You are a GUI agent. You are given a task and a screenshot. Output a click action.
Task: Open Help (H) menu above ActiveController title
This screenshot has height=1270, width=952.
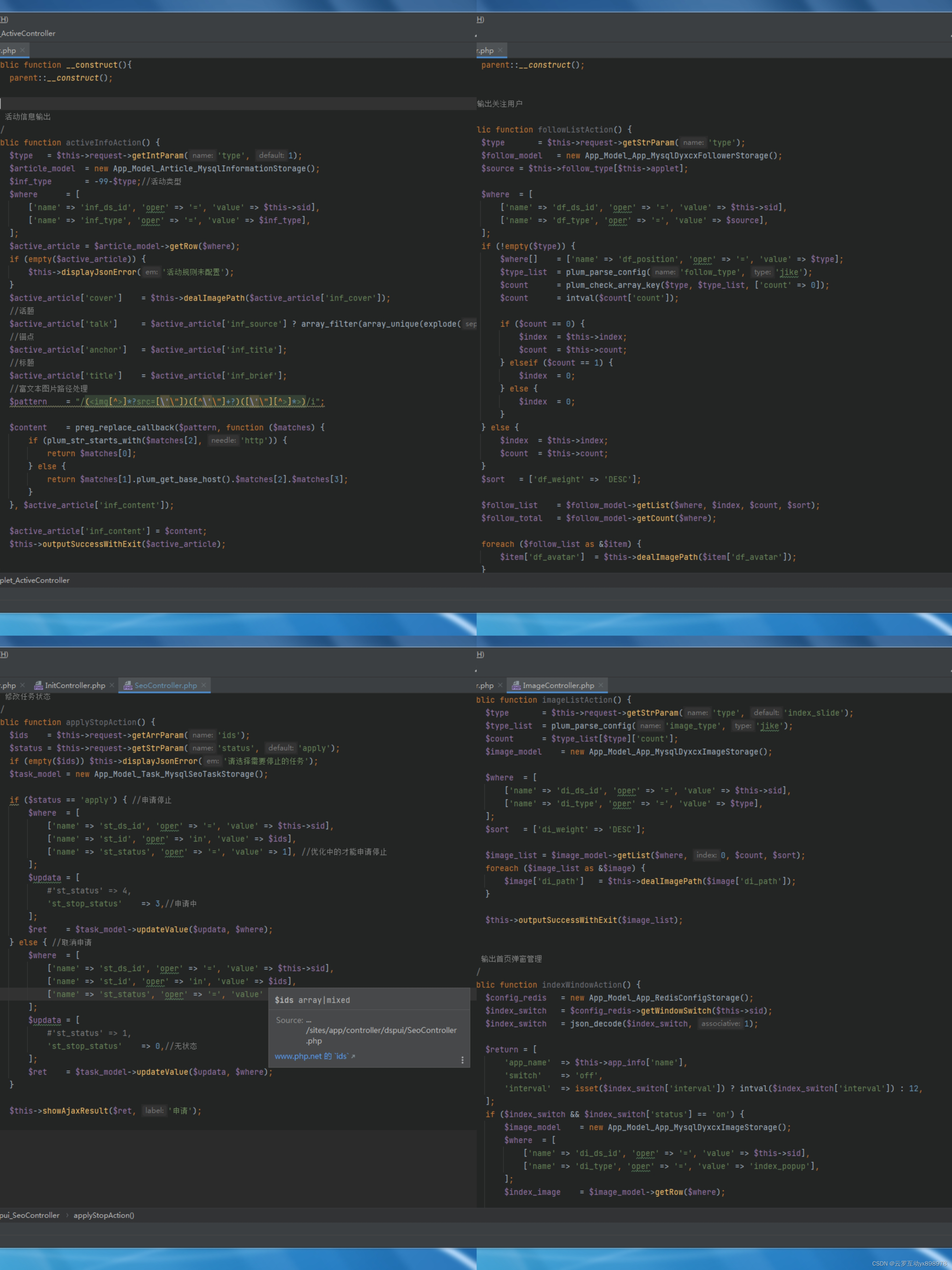[x=4, y=20]
